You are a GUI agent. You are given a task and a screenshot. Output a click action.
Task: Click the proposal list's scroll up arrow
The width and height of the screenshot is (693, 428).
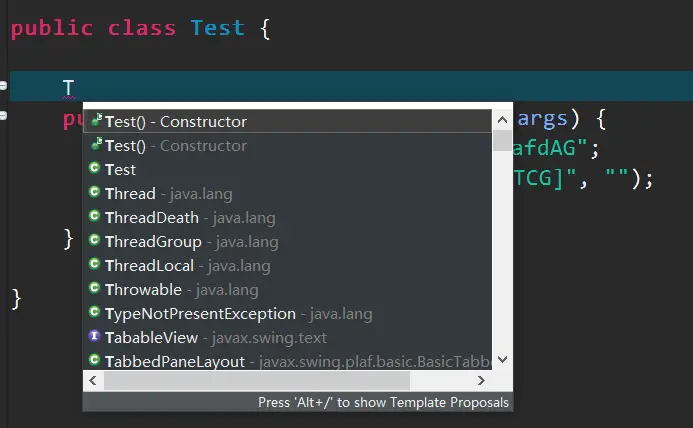(502, 119)
